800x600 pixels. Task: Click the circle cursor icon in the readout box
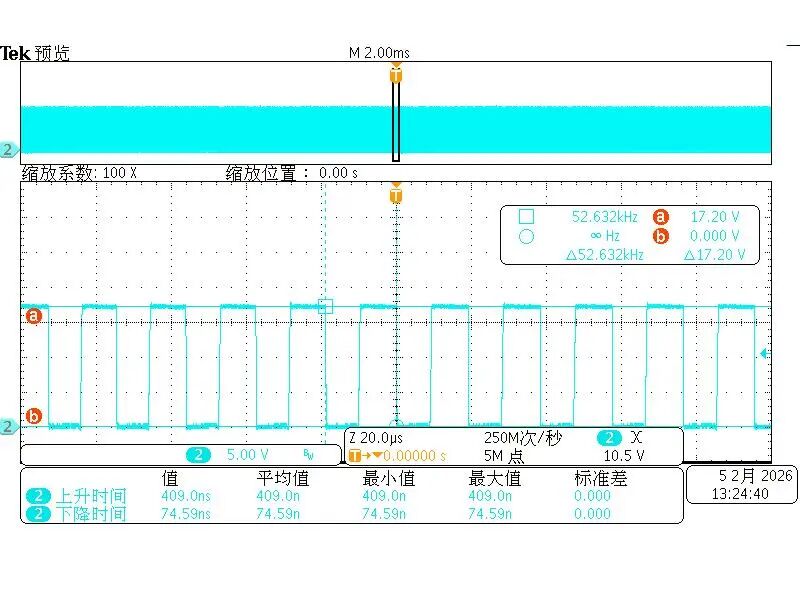click(527, 236)
